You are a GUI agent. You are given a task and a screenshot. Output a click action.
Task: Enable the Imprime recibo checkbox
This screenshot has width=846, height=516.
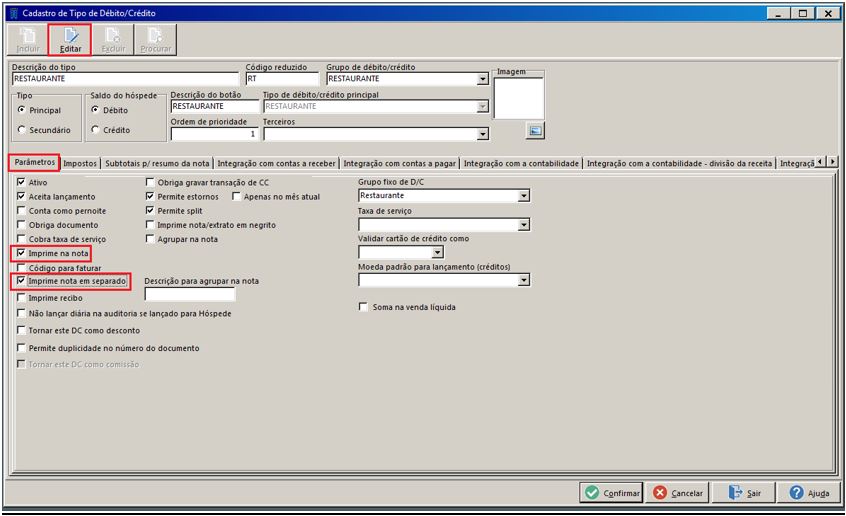[21, 297]
